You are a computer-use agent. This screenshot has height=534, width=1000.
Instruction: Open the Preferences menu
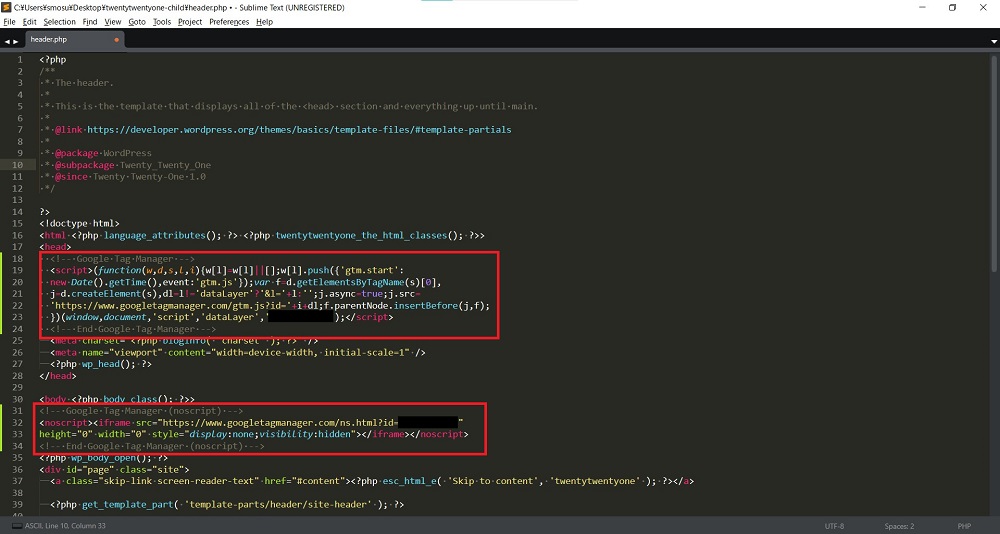229,22
